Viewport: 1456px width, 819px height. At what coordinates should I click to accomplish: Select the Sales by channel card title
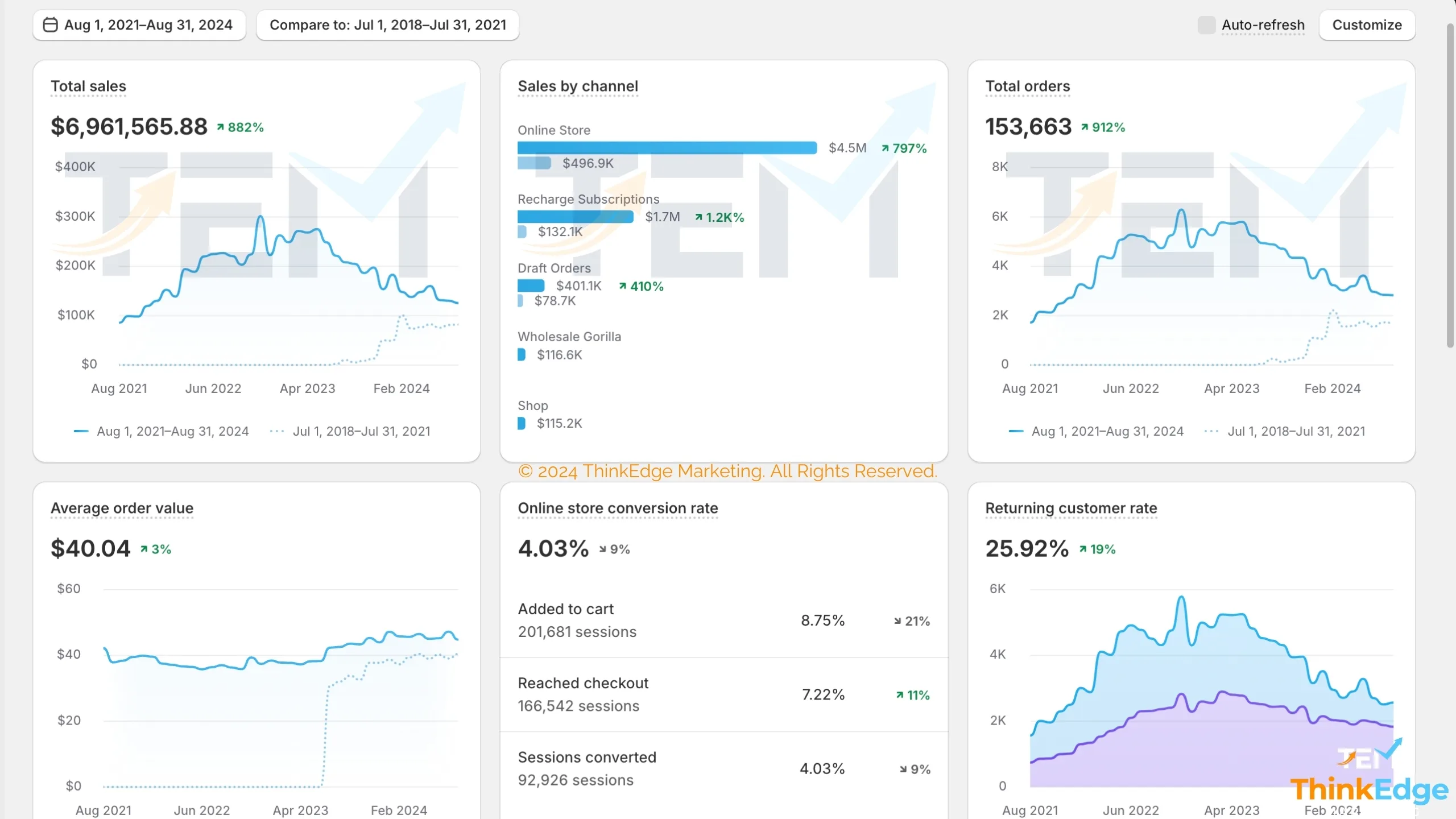[x=578, y=86]
